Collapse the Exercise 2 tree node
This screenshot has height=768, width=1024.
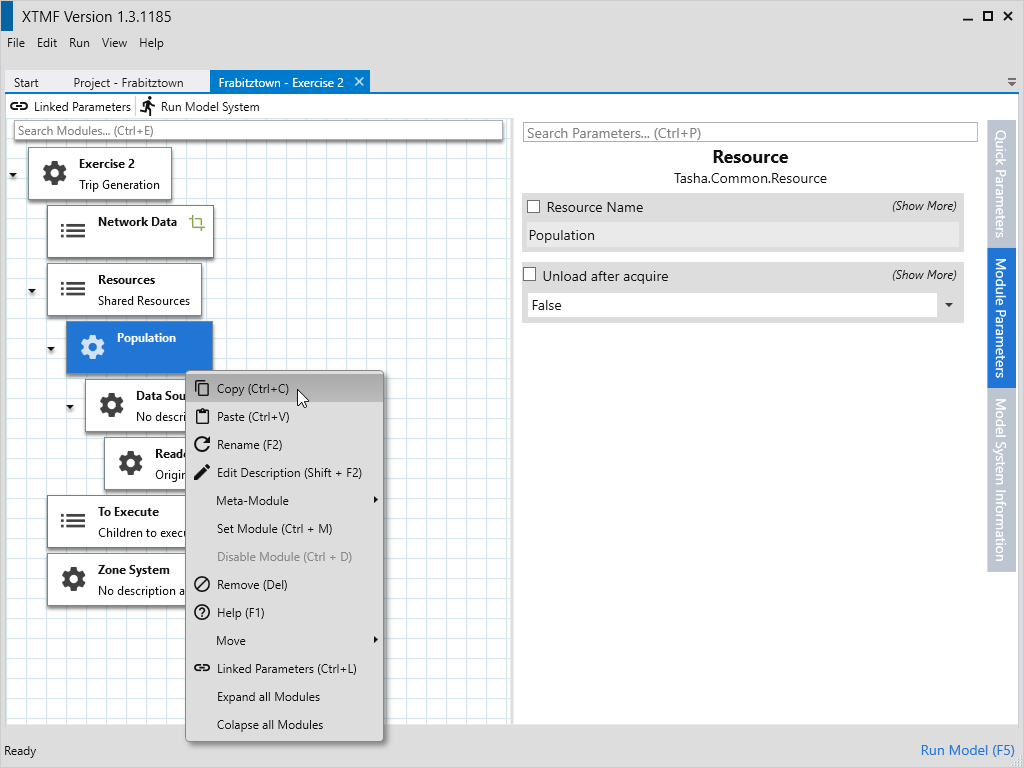[x=13, y=175]
